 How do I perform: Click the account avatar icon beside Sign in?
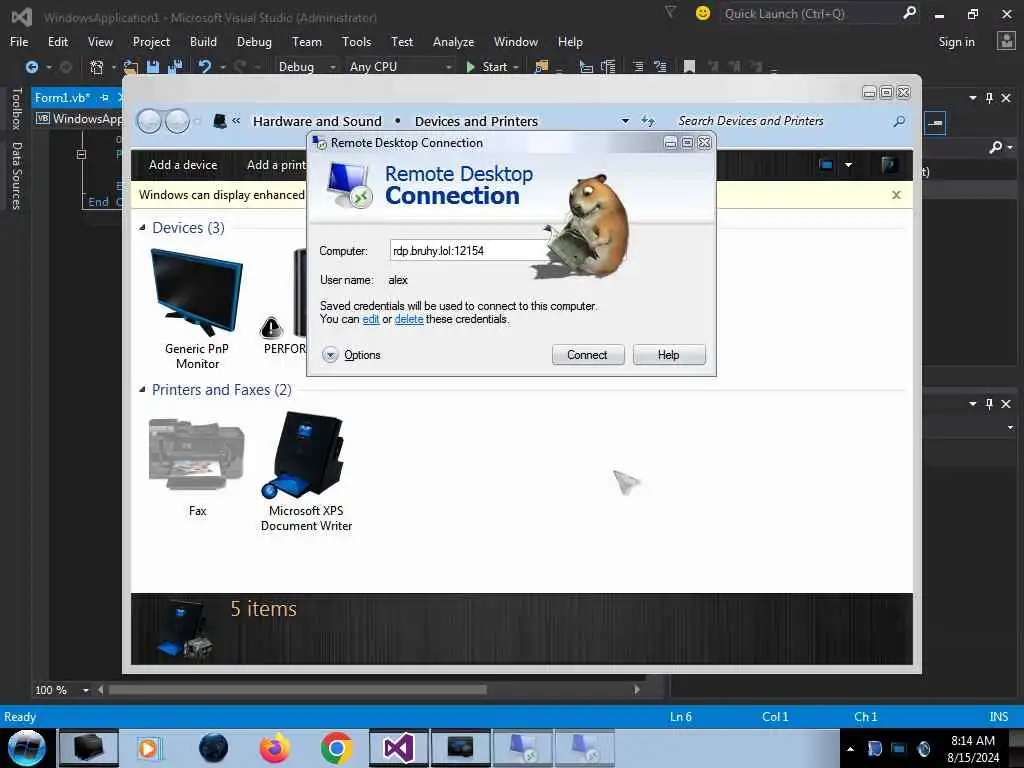[1006, 41]
